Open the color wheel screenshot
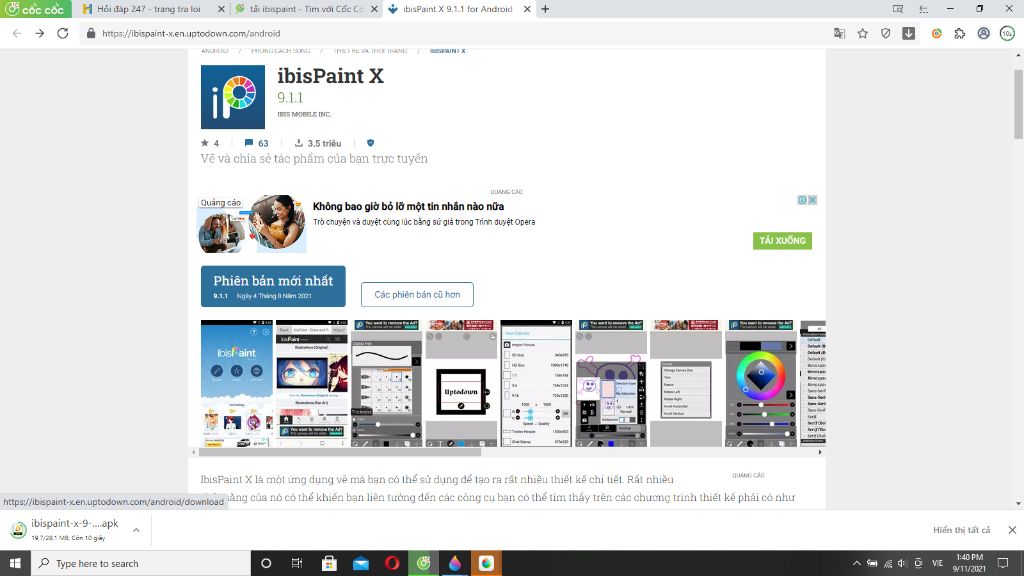 pos(761,383)
